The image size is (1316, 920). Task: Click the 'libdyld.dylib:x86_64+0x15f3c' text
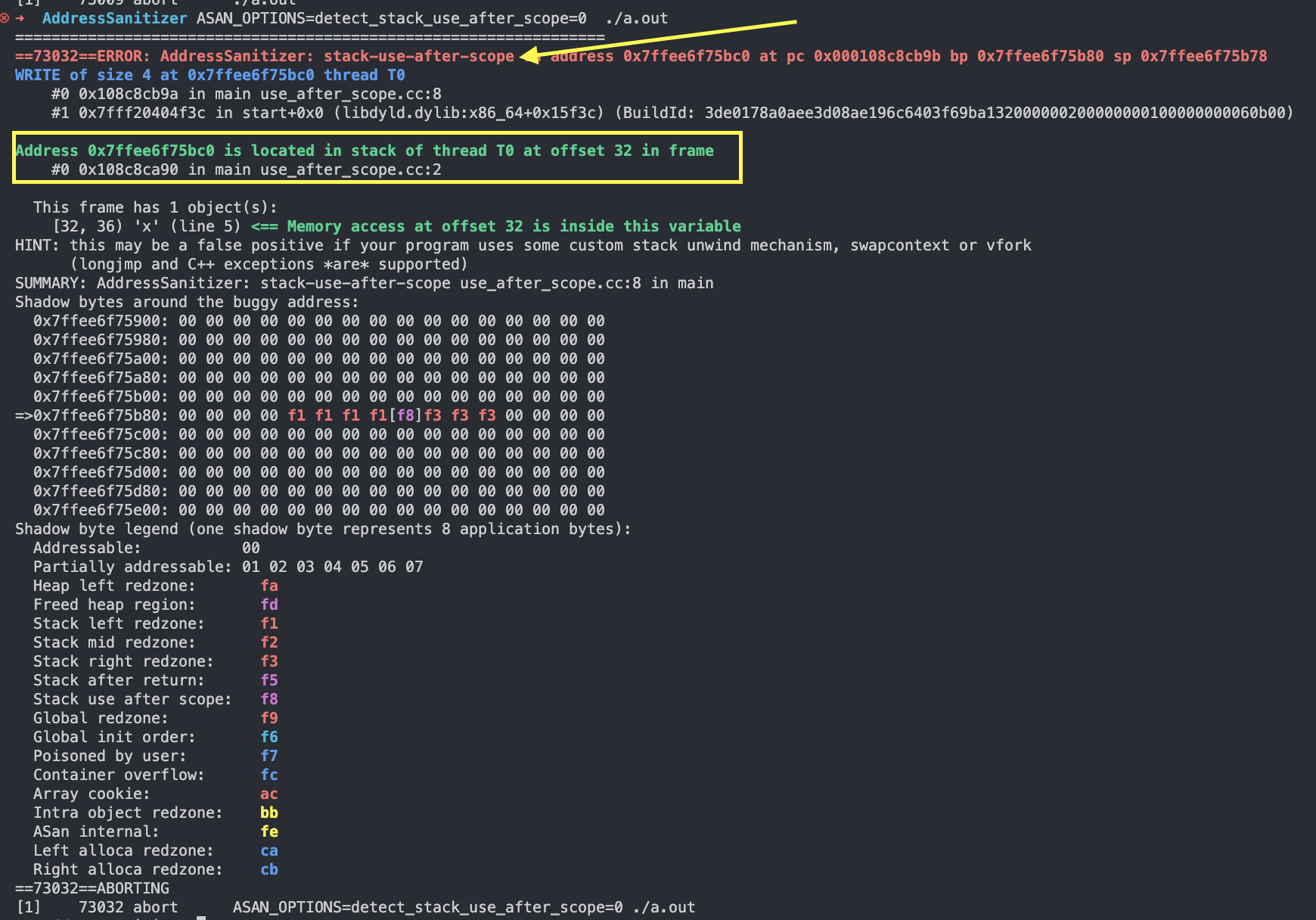[x=469, y=113]
